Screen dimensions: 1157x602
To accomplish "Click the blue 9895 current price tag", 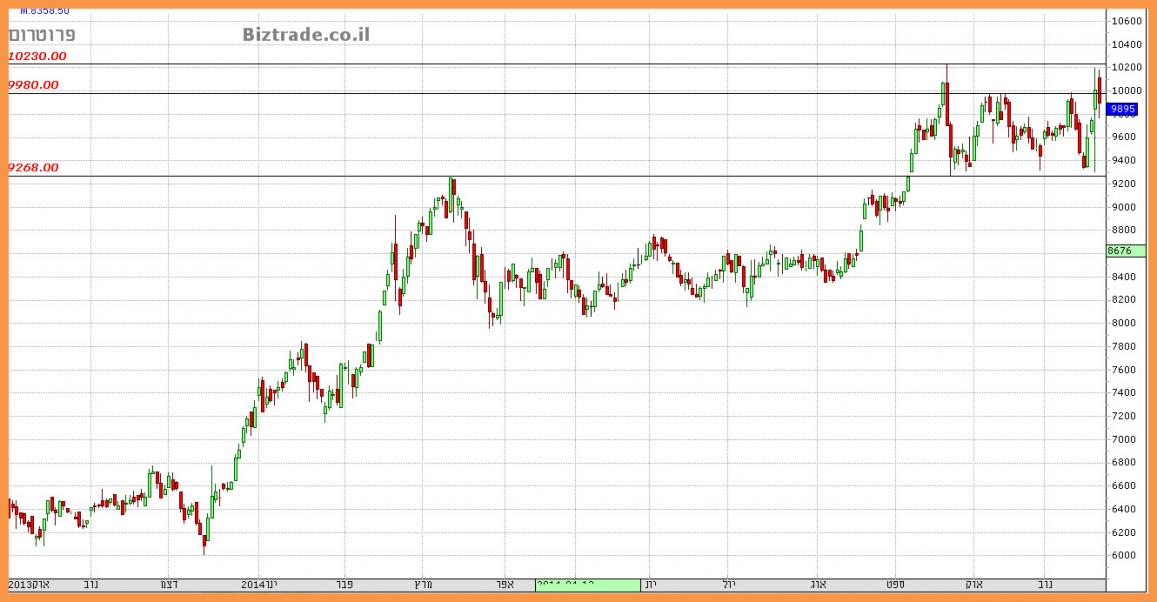I will pyautogui.click(x=1123, y=109).
